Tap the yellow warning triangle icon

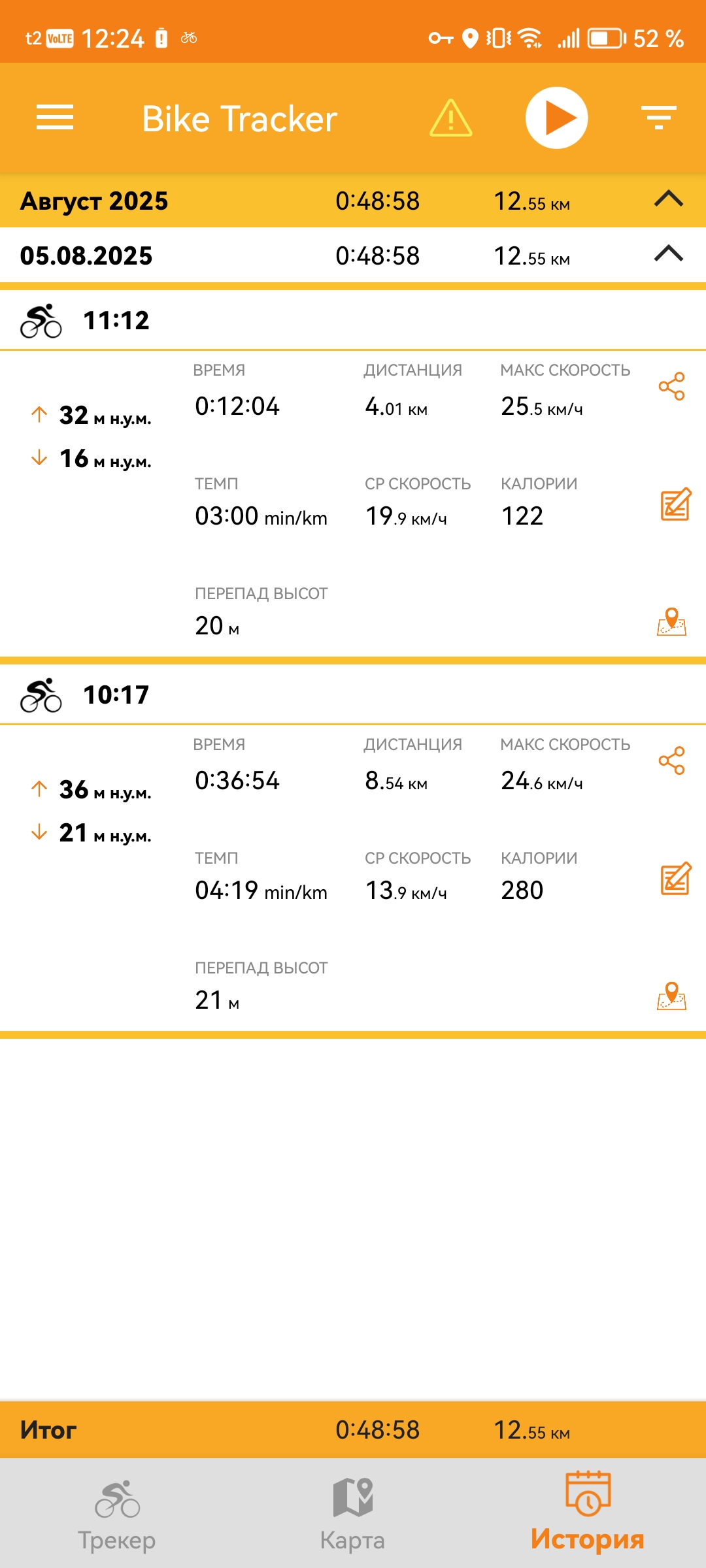pos(450,118)
